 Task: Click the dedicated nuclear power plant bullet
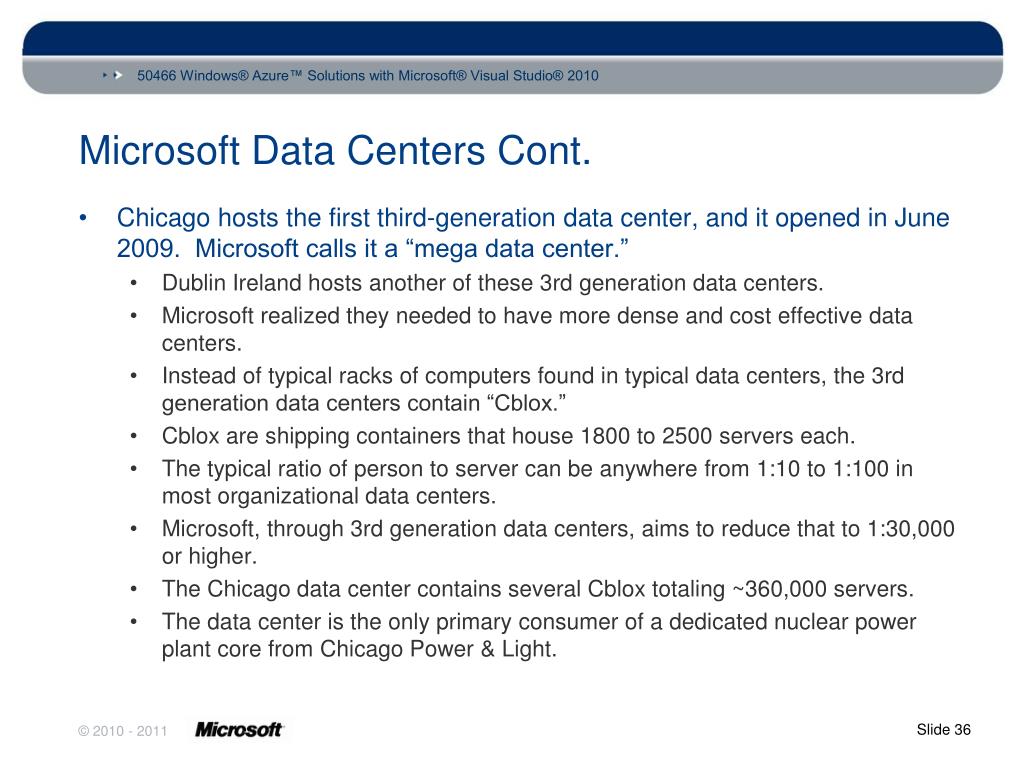pos(539,635)
